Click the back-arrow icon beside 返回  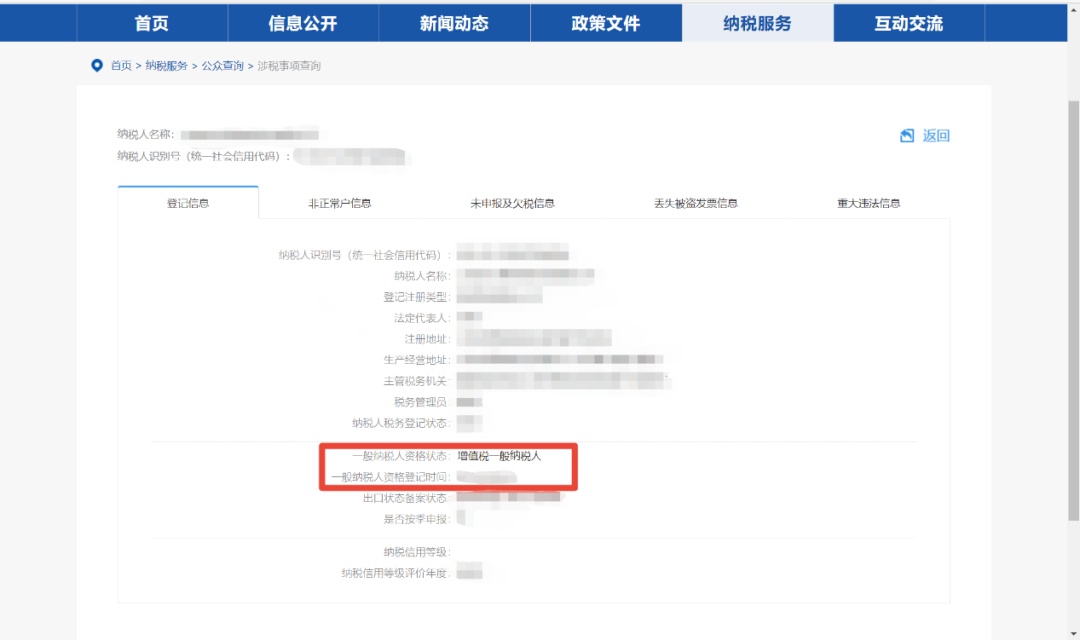point(906,134)
